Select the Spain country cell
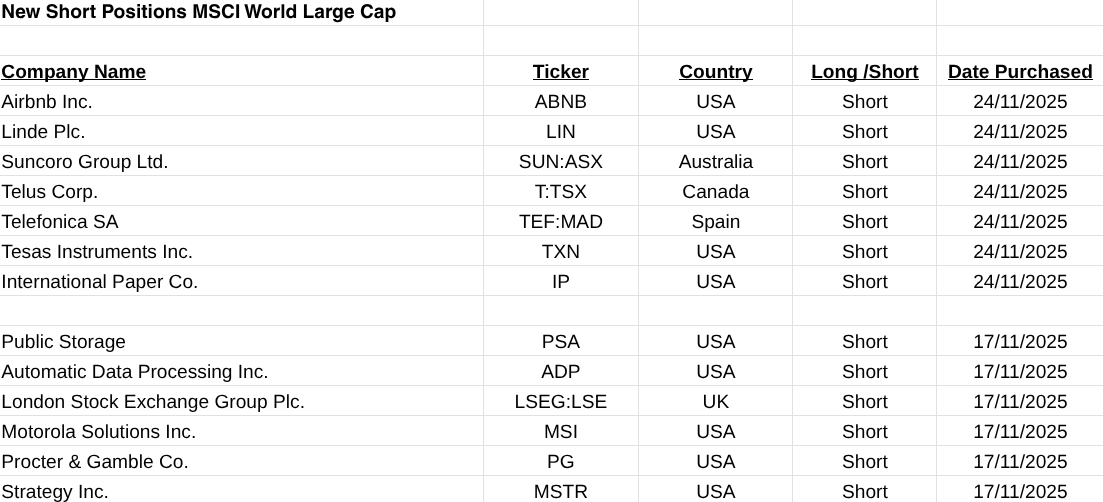Screen dimensions: 1103x502 [715, 222]
